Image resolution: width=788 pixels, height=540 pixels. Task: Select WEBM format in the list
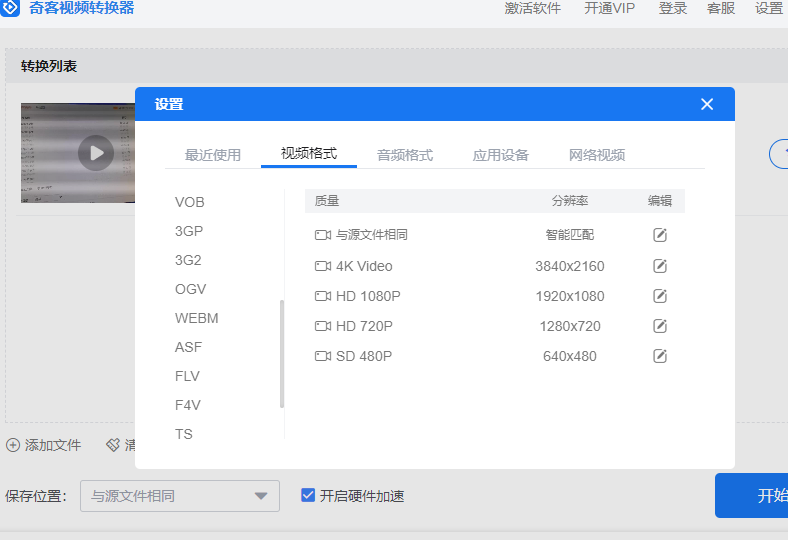coord(196,318)
